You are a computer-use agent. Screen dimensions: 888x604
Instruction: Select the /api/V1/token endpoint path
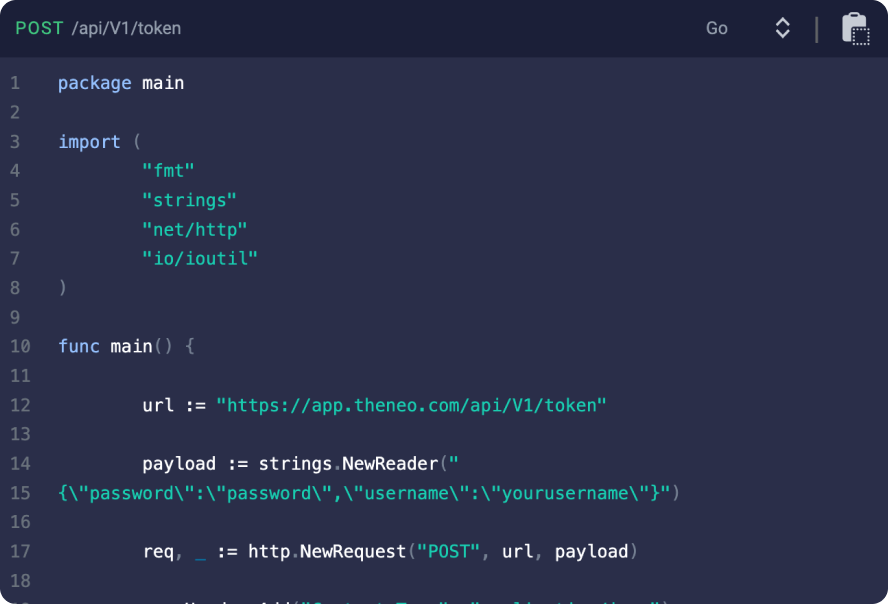tap(127, 28)
